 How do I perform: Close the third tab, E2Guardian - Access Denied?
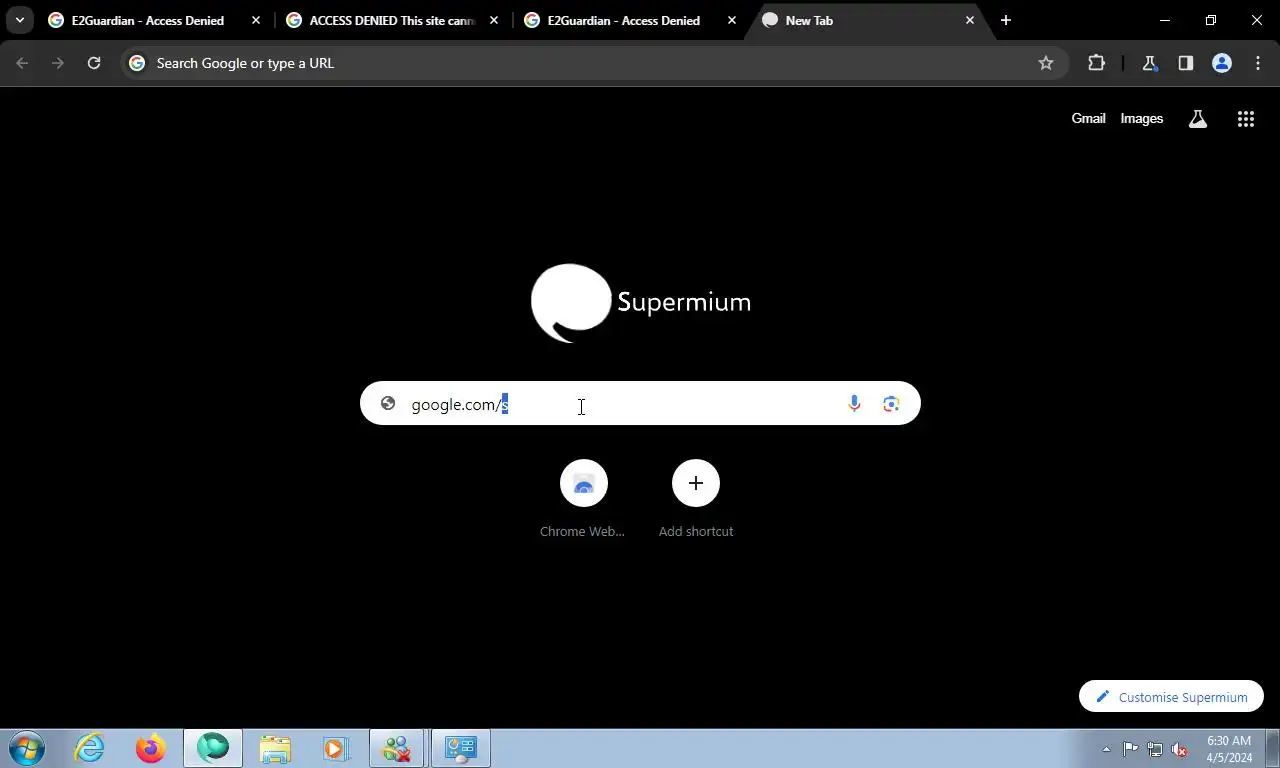click(x=732, y=20)
